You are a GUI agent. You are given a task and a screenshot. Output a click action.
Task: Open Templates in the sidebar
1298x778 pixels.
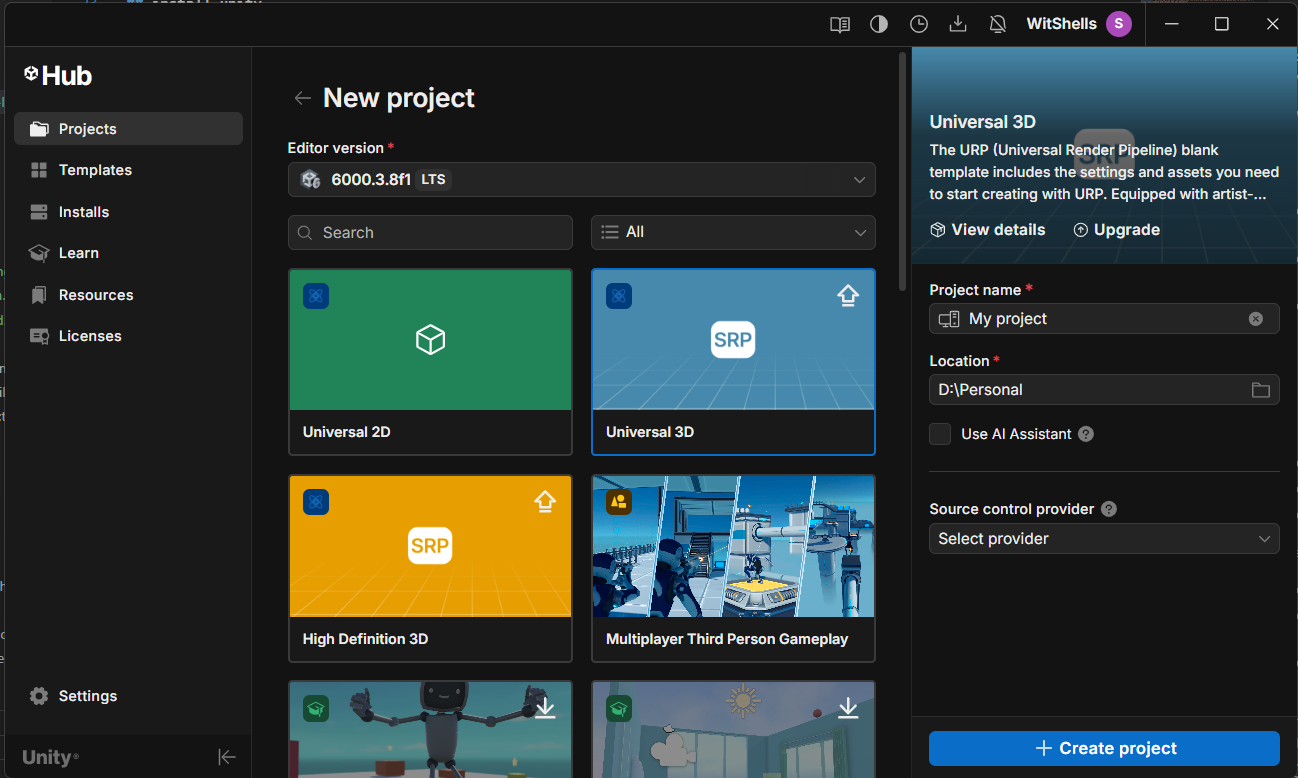pyautogui.click(x=128, y=170)
